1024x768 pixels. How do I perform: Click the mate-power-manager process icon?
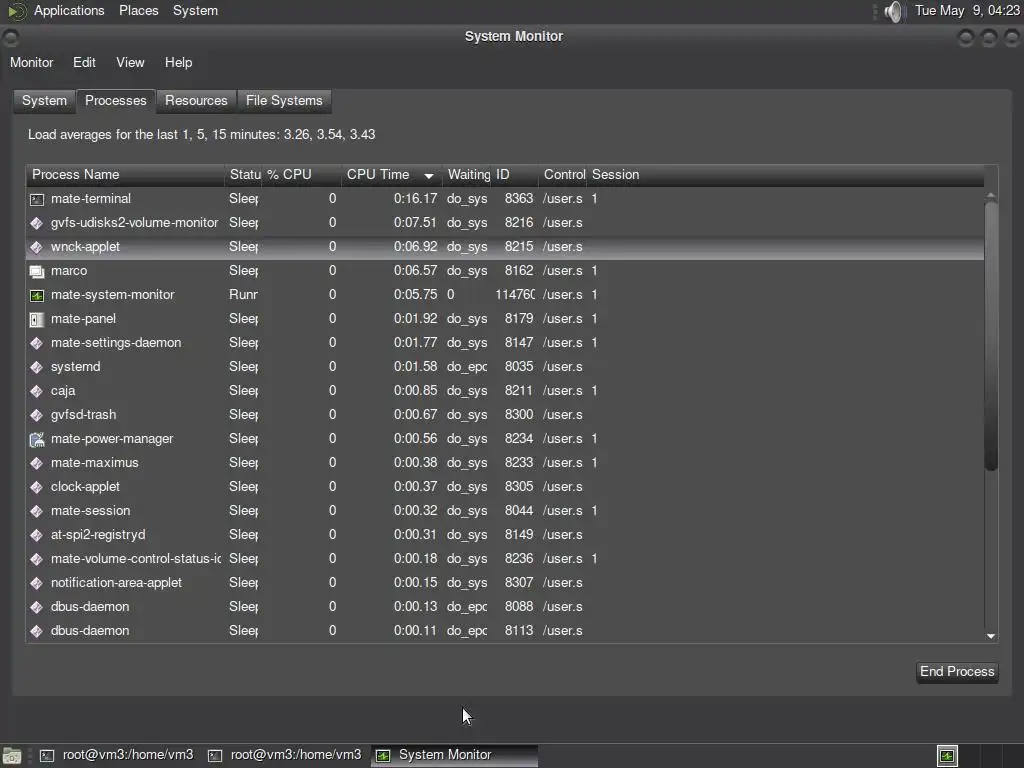pos(37,440)
